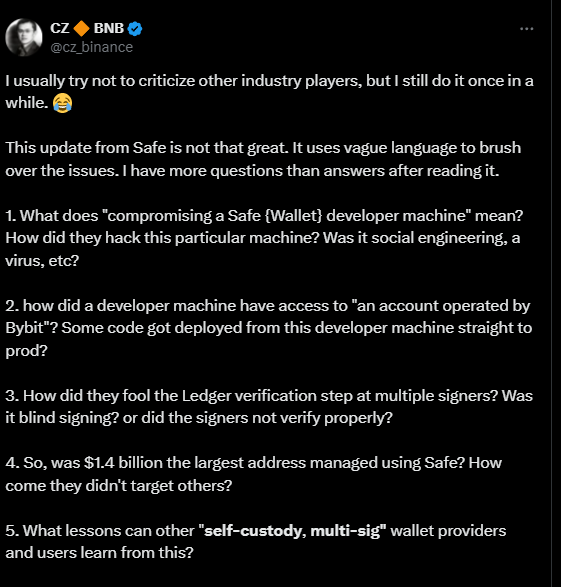Click the CZ display name
Viewport: 561px width, 587px height.
point(60,28)
